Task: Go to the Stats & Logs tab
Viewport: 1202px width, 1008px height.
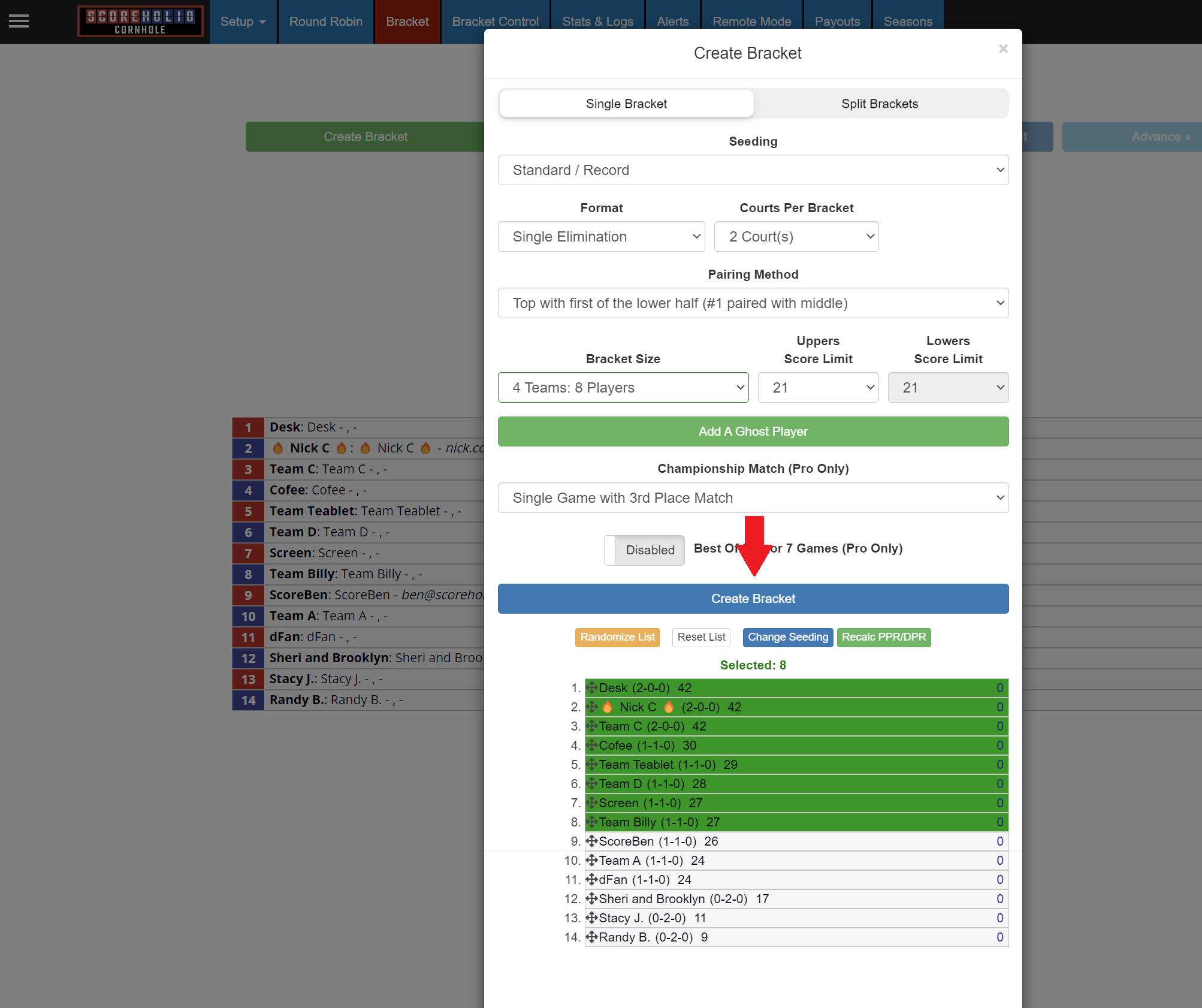Action: [597, 22]
